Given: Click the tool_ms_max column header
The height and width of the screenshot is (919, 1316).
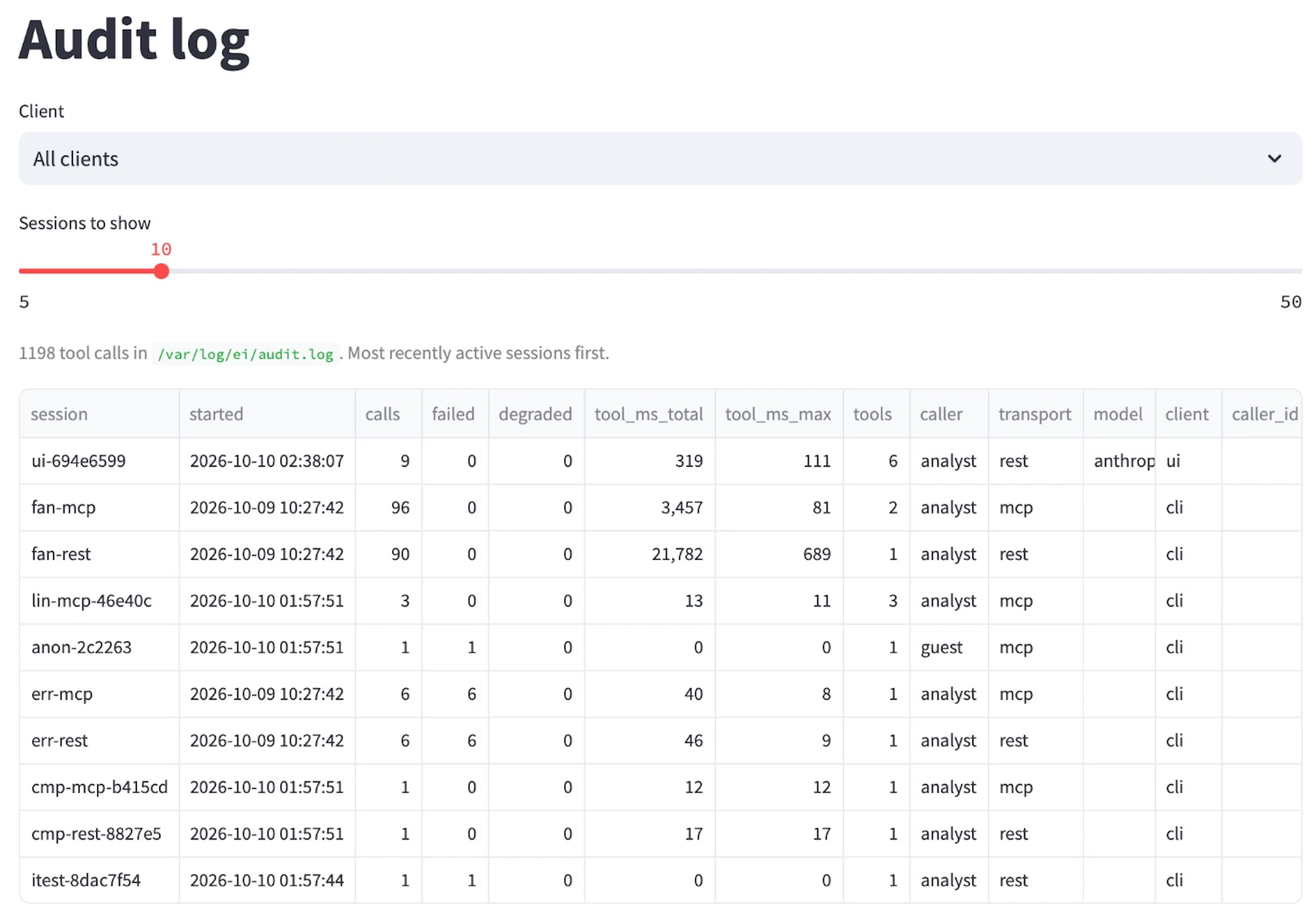Looking at the screenshot, I should pyautogui.click(x=780, y=414).
